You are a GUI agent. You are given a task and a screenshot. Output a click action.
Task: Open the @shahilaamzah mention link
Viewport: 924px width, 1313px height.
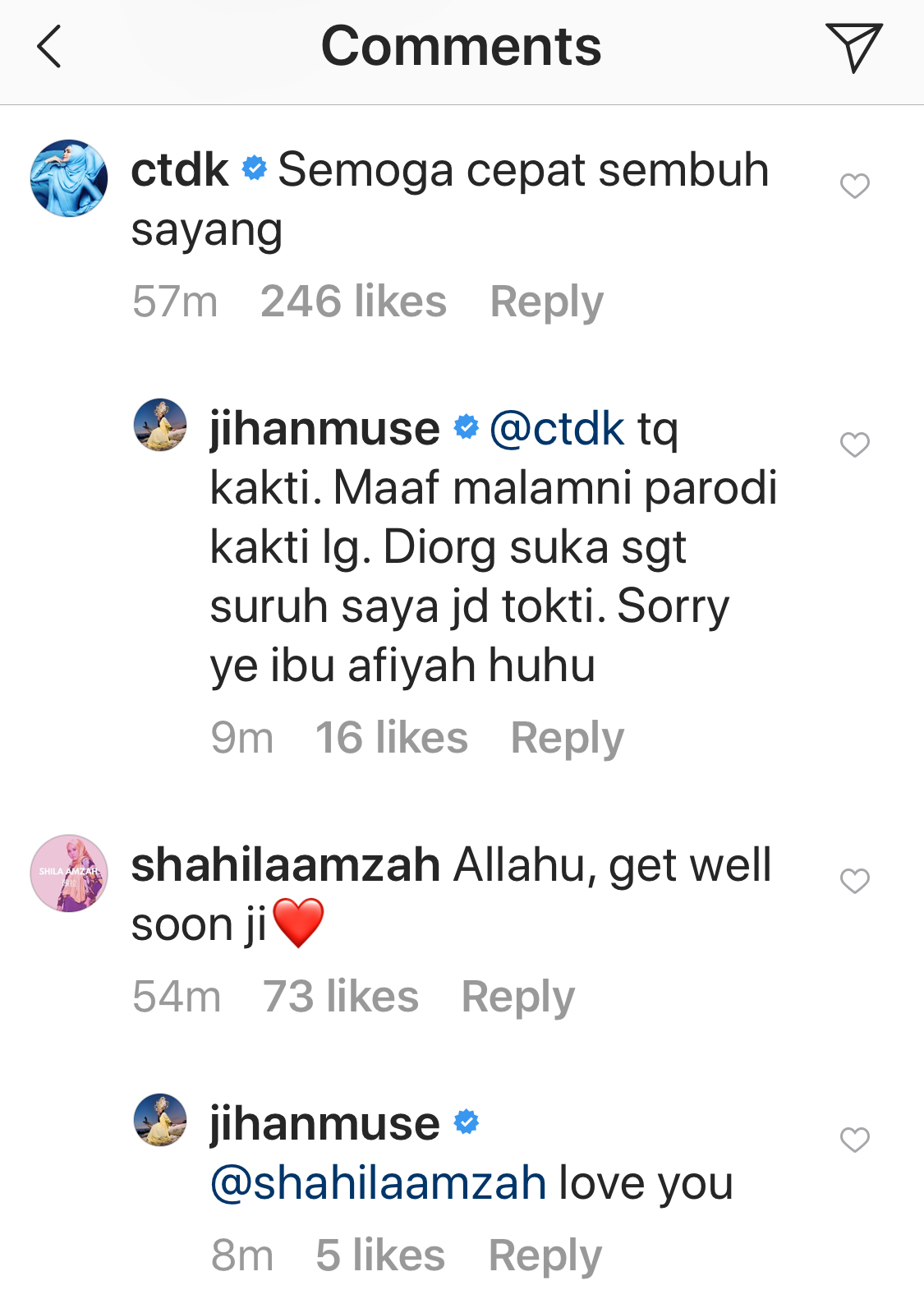click(379, 1183)
